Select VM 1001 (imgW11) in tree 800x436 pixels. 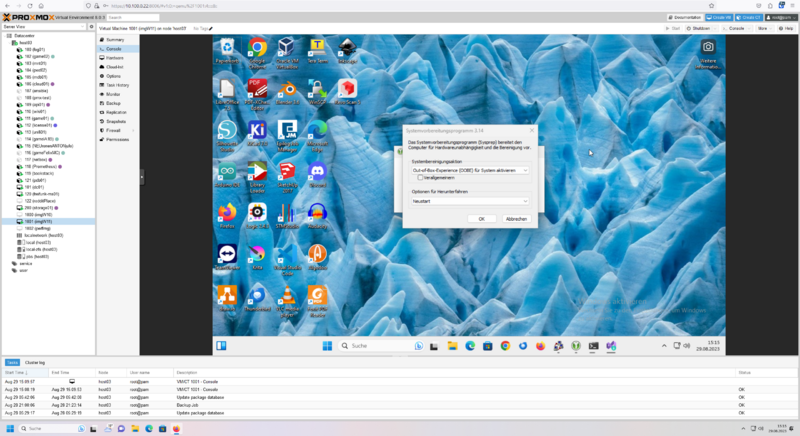tap(48, 222)
